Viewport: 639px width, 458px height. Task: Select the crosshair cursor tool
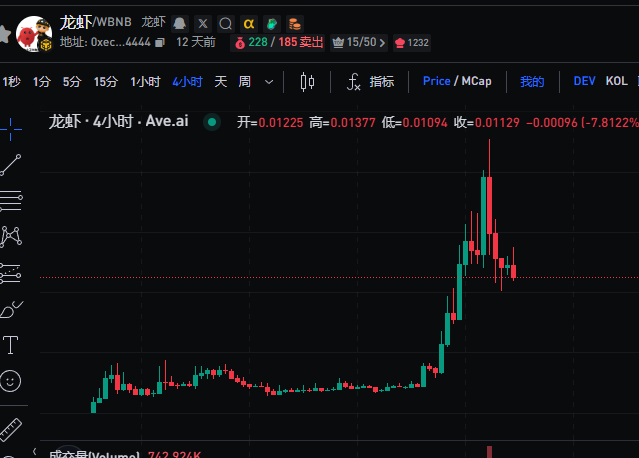(11, 130)
